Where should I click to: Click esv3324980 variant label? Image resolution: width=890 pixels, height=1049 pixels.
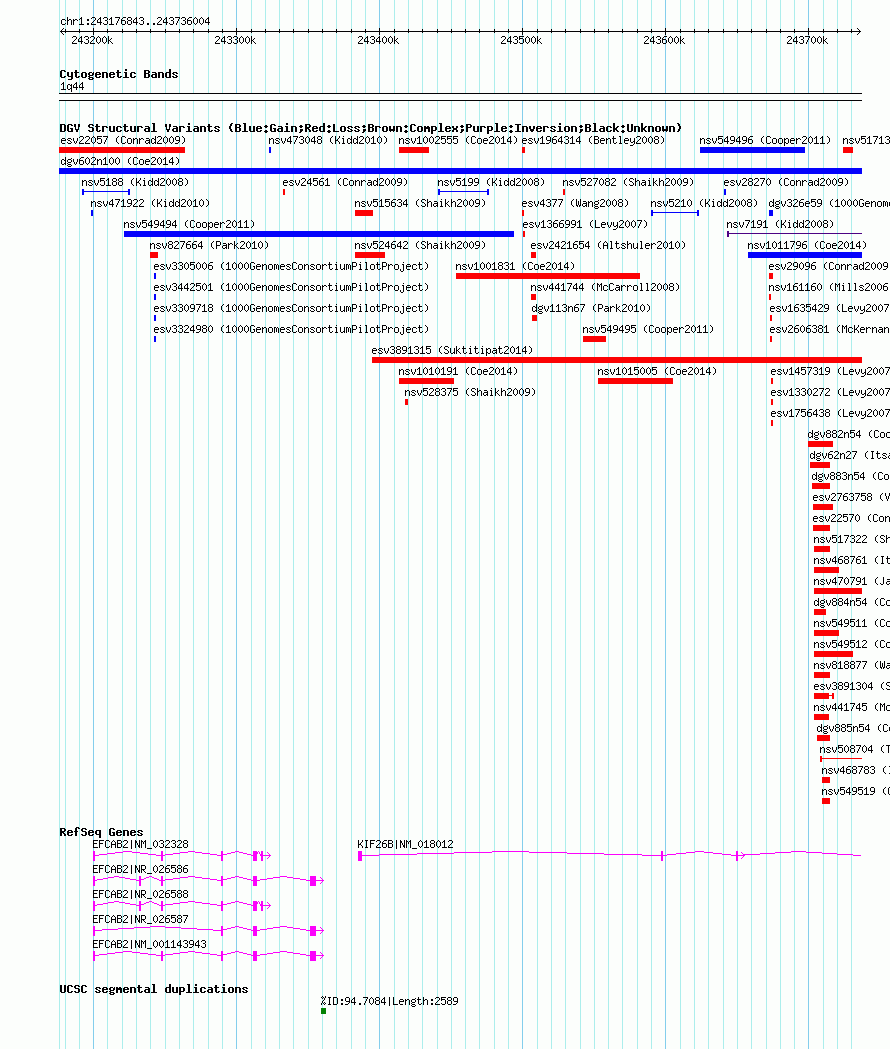pyautogui.click(x=291, y=329)
